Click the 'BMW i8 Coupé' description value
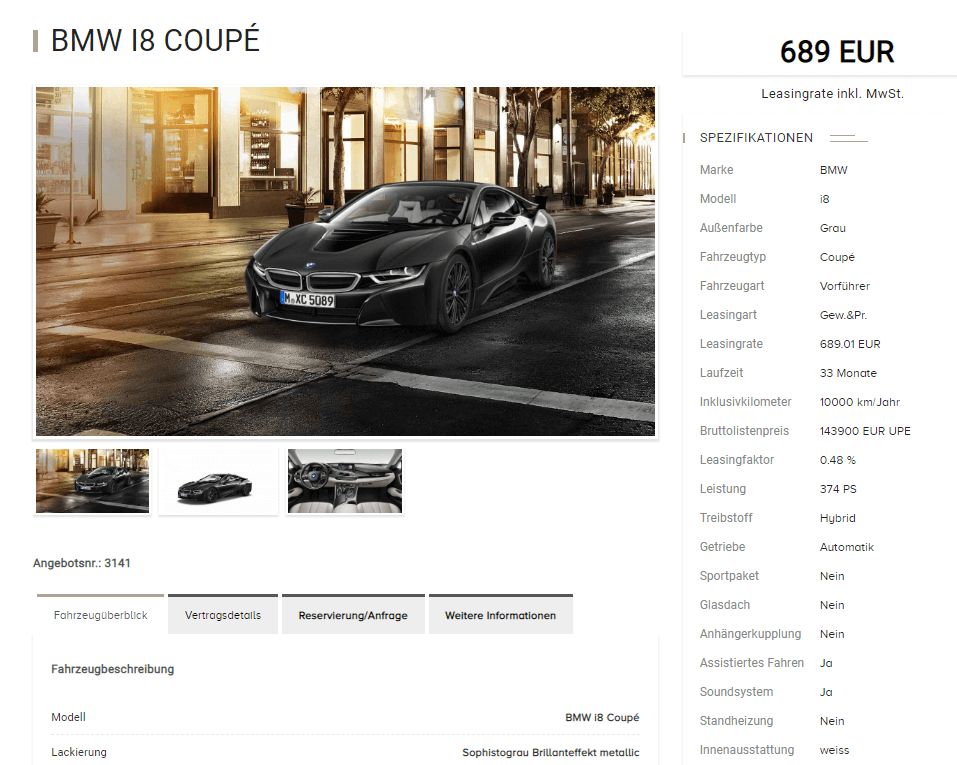The image size is (957, 765). pyautogui.click(x=602, y=717)
